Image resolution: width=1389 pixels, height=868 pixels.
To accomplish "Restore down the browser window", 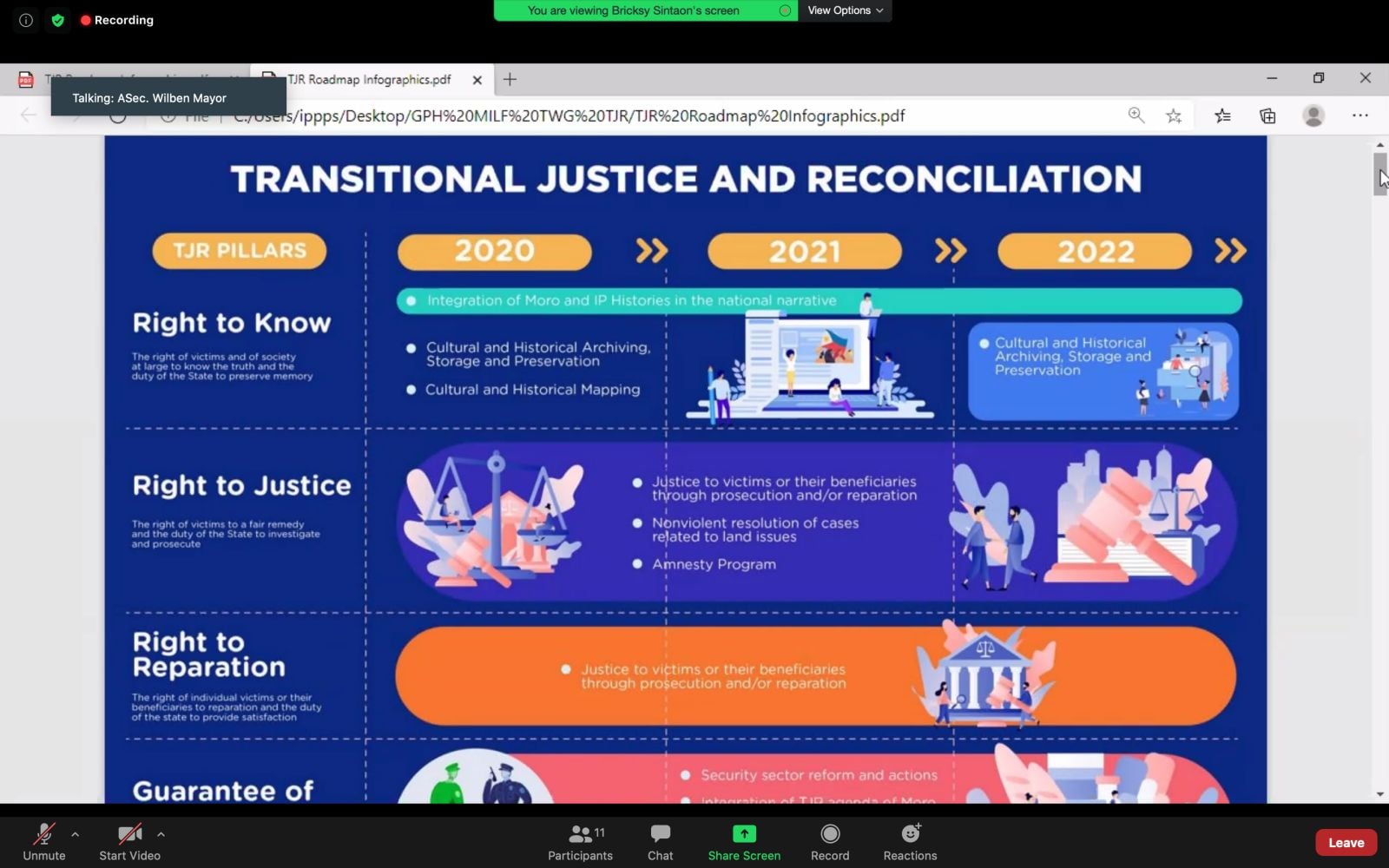I will pyautogui.click(x=1319, y=78).
